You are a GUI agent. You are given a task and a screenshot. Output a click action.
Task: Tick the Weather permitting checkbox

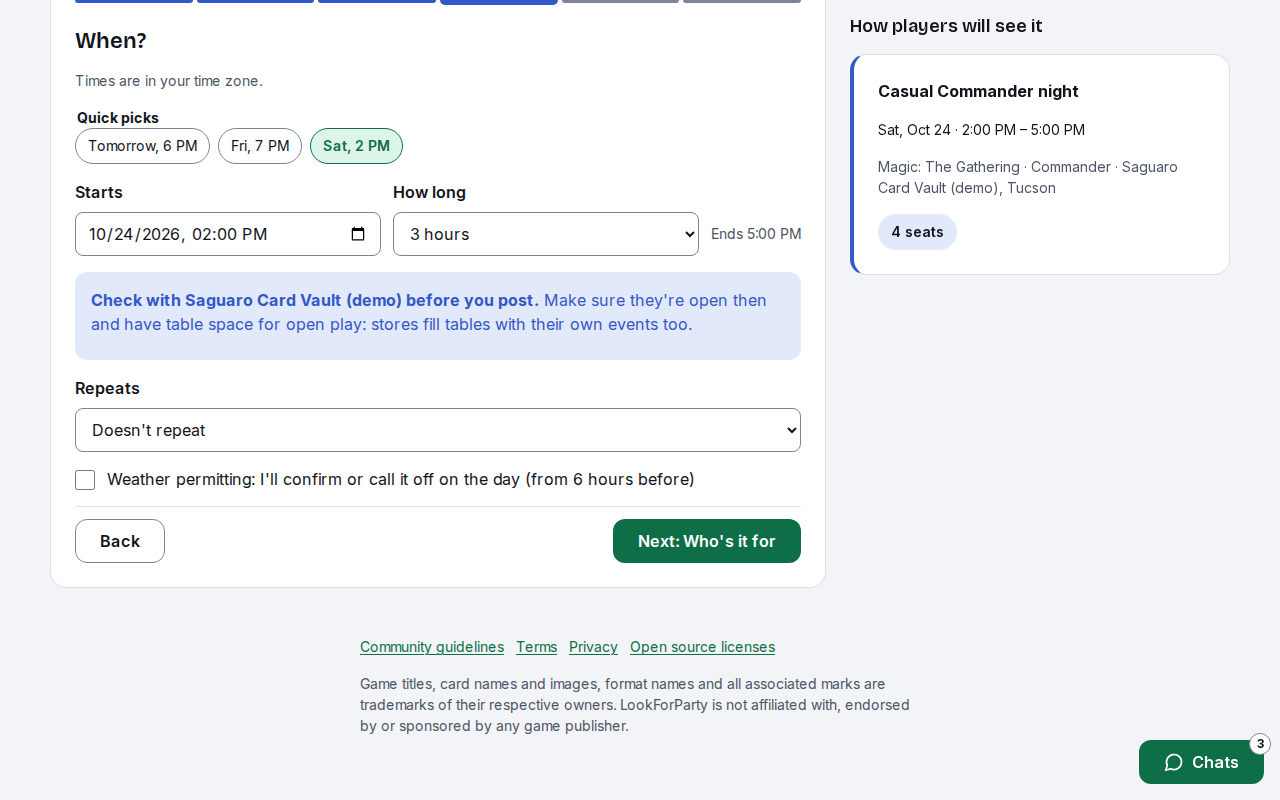point(85,480)
